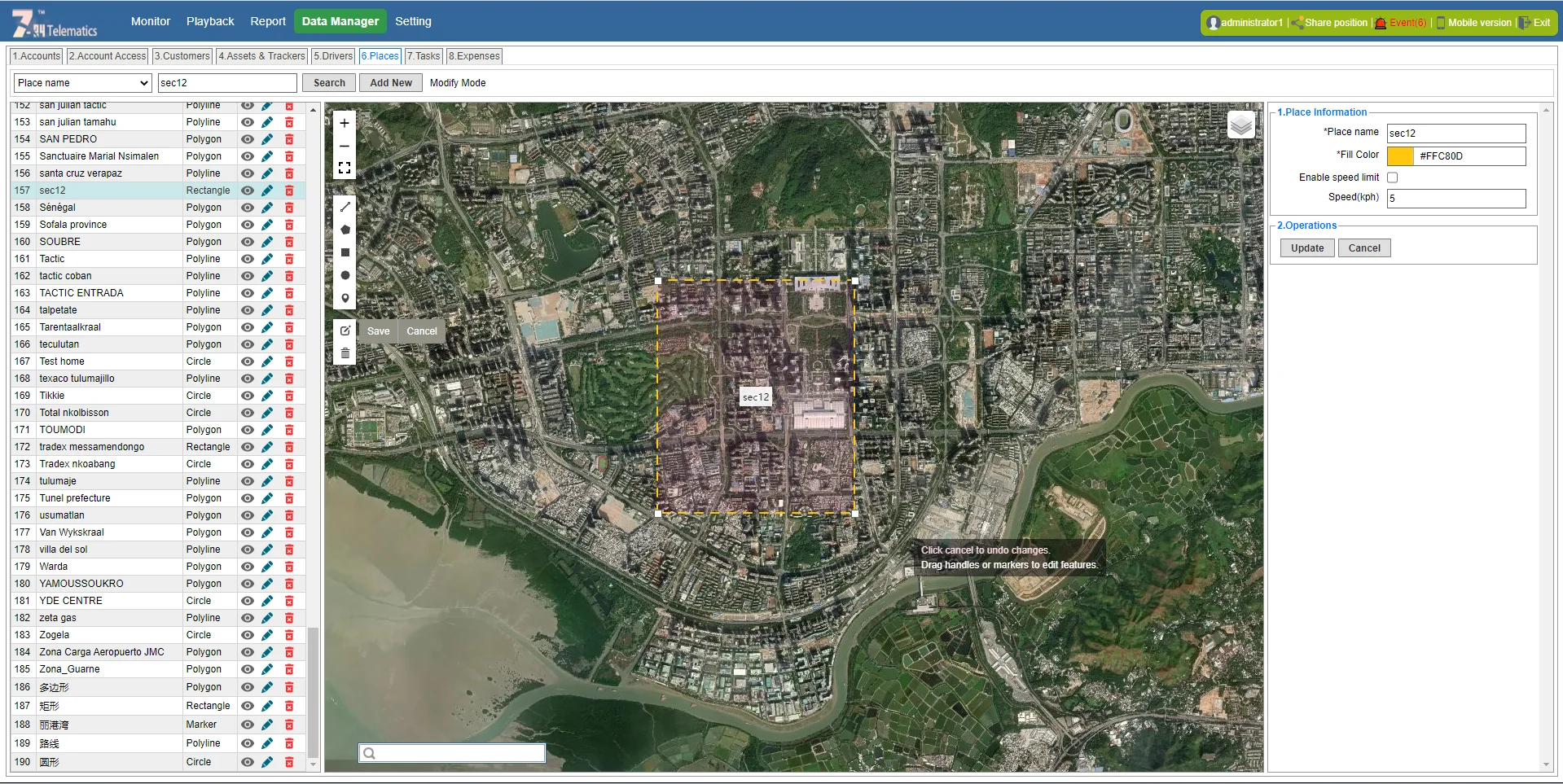This screenshot has height=784, width=1563.
Task: Edit the SAN PEDRO place
Action: [x=267, y=139]
